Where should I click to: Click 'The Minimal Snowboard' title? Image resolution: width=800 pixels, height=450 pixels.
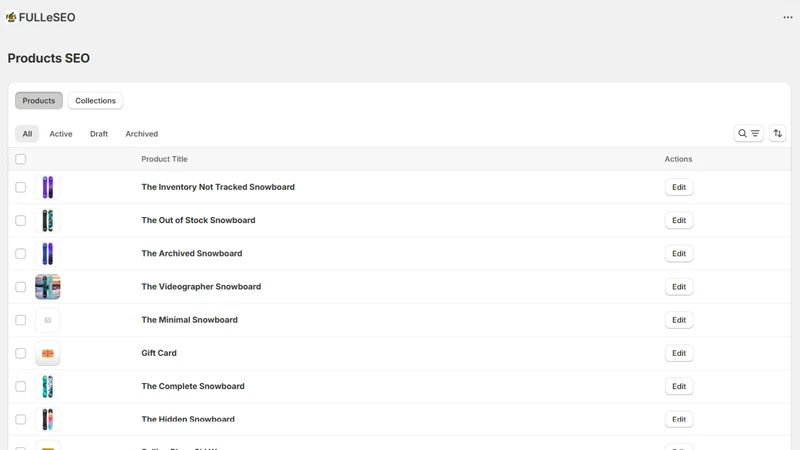189,320
